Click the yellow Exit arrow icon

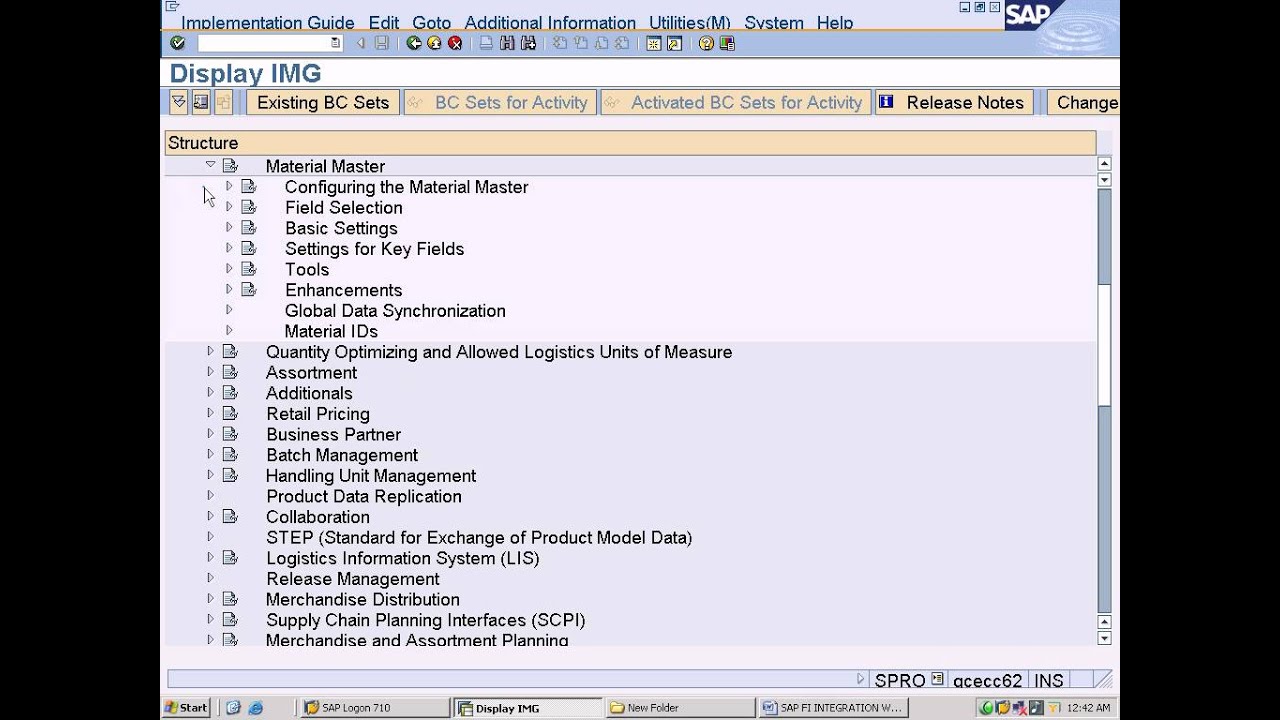coord(434,43)
